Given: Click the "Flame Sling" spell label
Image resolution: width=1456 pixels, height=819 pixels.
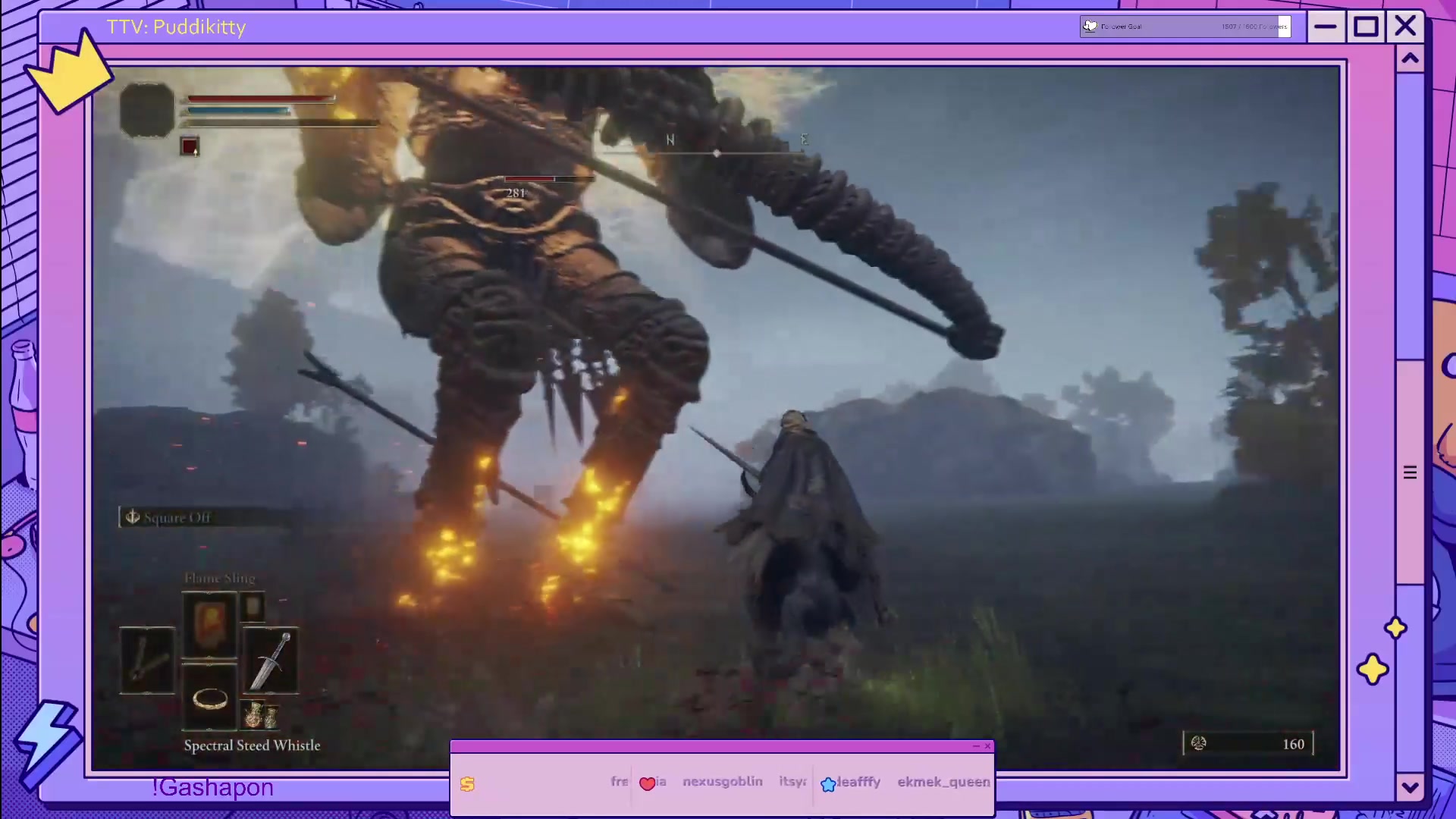Looking at the screenshot, I should 220,579.
